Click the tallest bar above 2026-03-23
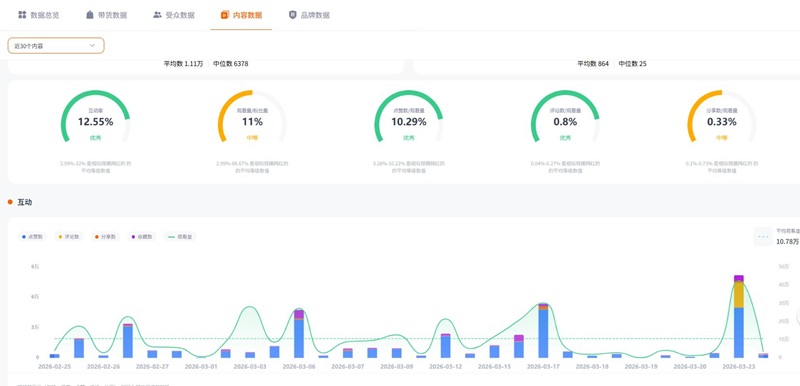This screenshot has width=800, height=386. (739, 316)
